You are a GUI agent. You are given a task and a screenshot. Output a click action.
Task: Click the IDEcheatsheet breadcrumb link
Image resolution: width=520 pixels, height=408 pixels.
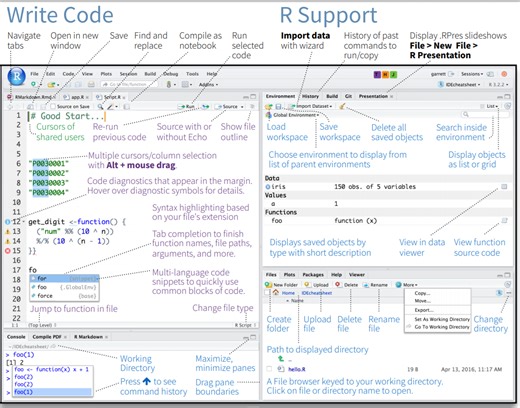click(x=317, y=293)
